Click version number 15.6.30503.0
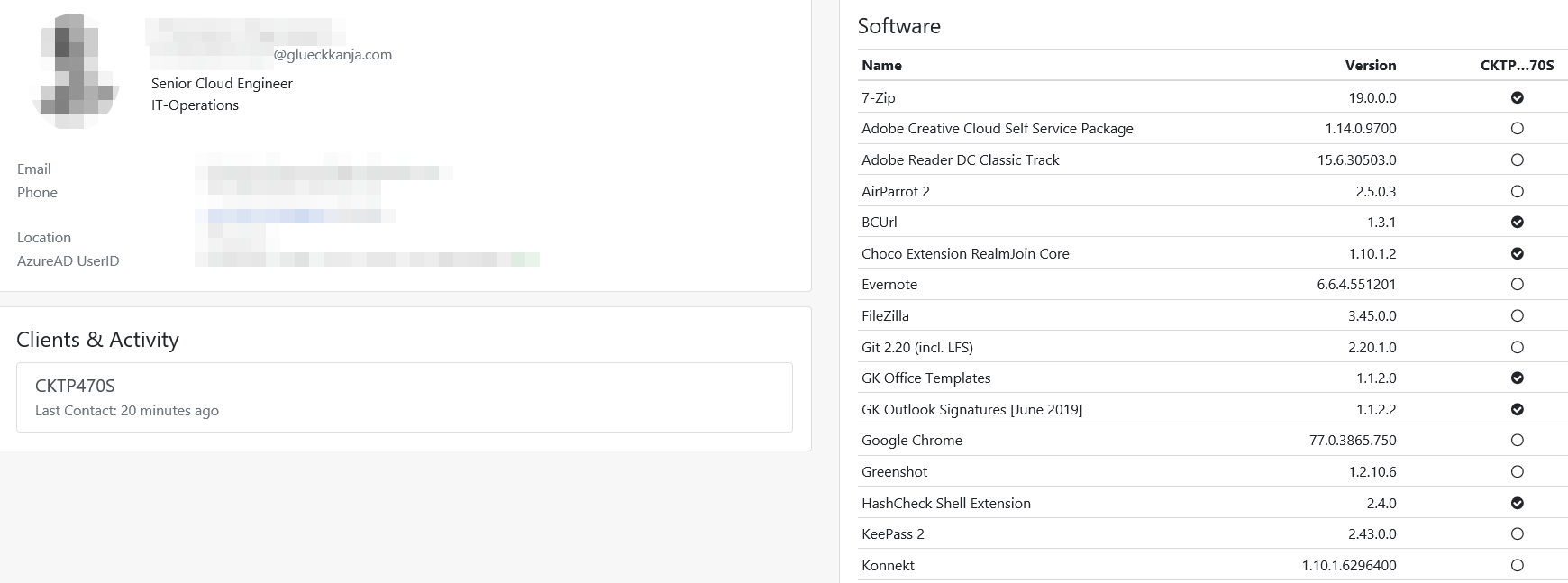 (x=1357, y=159)
